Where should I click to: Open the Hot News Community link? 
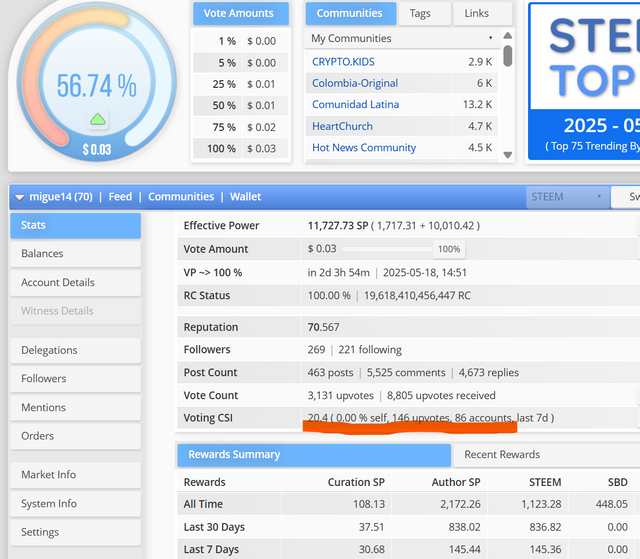(364, 147)
